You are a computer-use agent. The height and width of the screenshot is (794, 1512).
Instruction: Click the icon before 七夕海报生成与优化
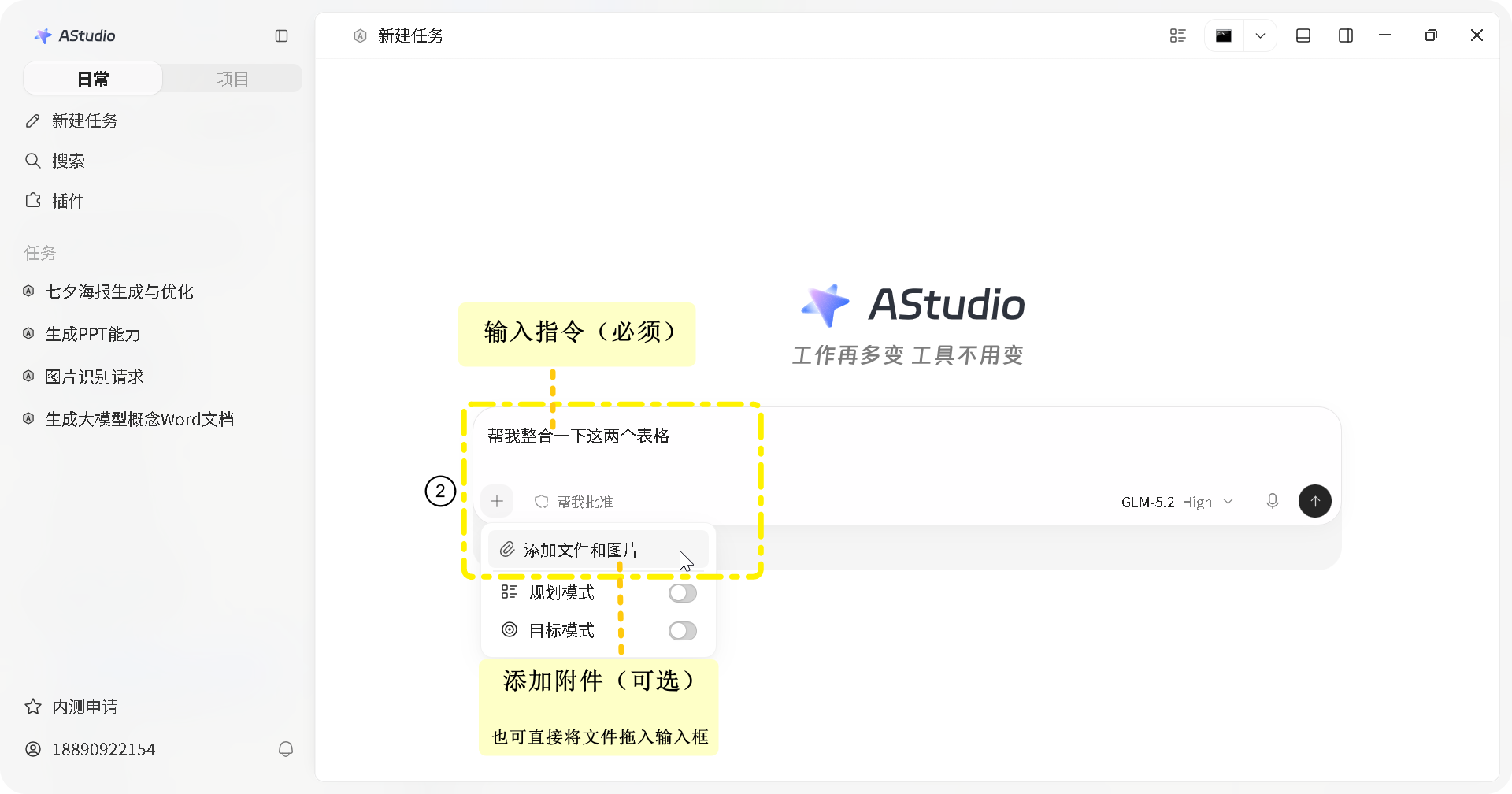tap(28, 291)
